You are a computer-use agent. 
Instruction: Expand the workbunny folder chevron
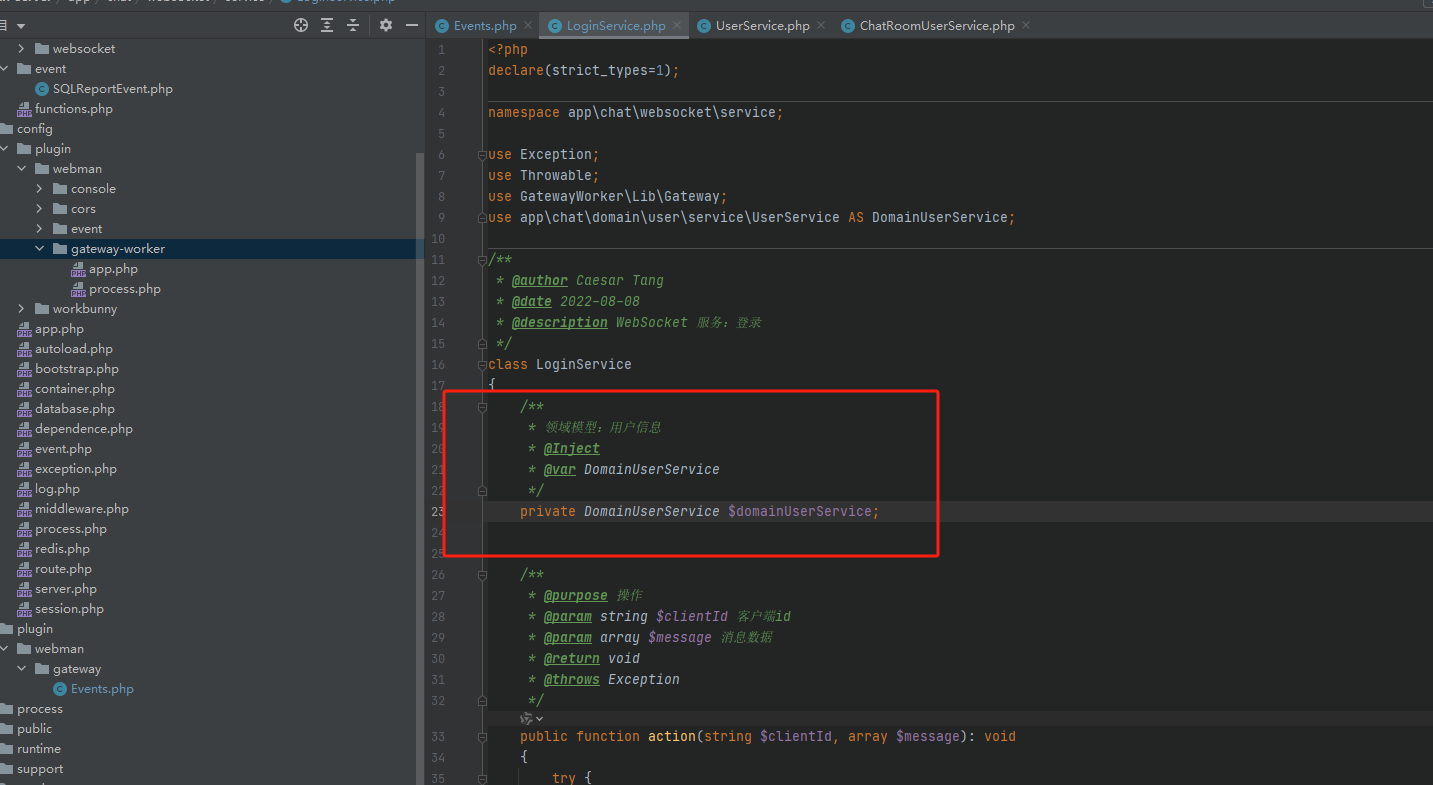tap(22, 309)
